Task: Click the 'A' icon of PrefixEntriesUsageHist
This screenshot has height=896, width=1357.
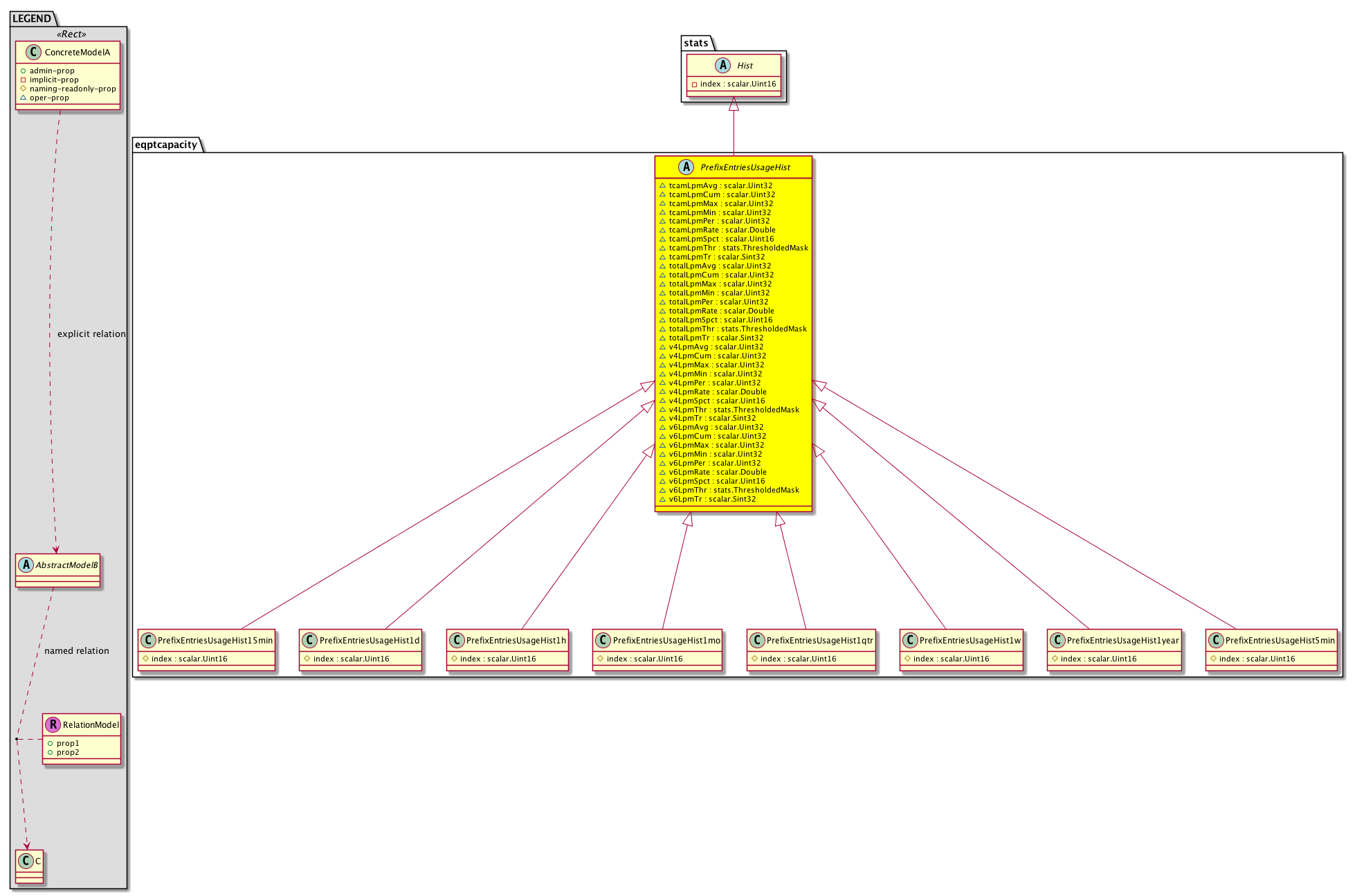Action: 686,167
